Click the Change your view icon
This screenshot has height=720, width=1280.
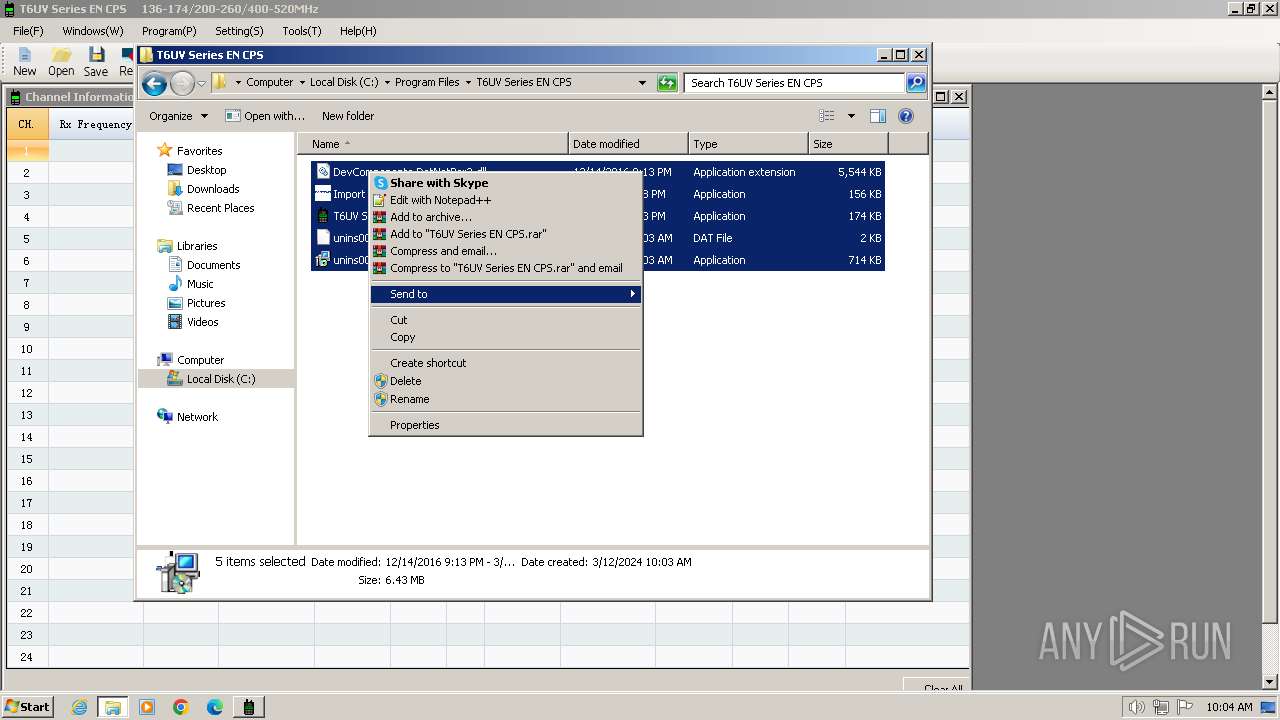point(827,116)
